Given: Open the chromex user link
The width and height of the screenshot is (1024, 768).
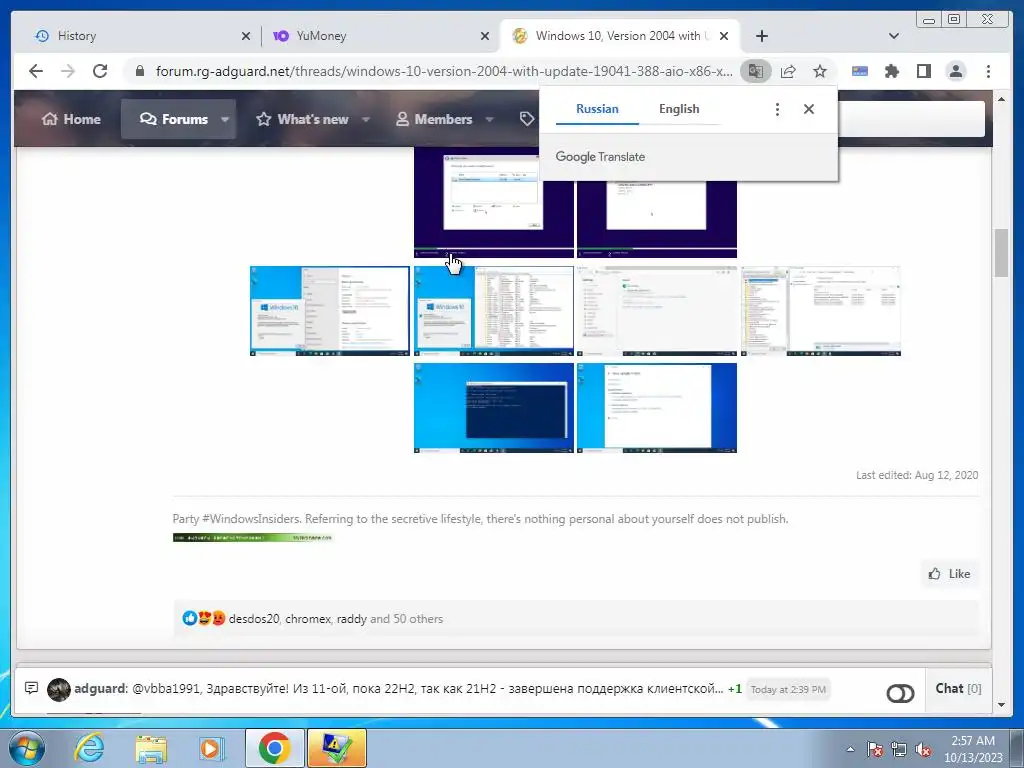Looking at the screenshot, I should click(308, 618).
